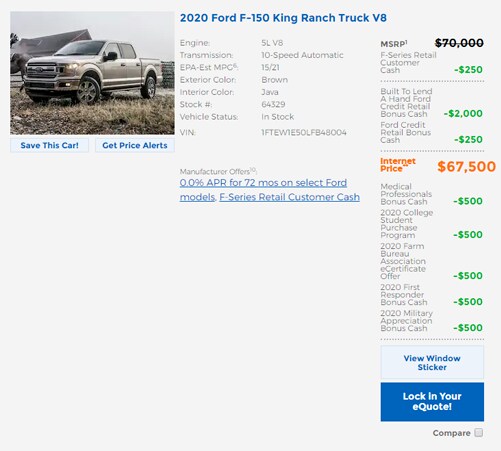Open F-Series Retail Customer Cash offer link
This screenshot has height=451, width=501.
pyautogui.click(x=289, y=197)
